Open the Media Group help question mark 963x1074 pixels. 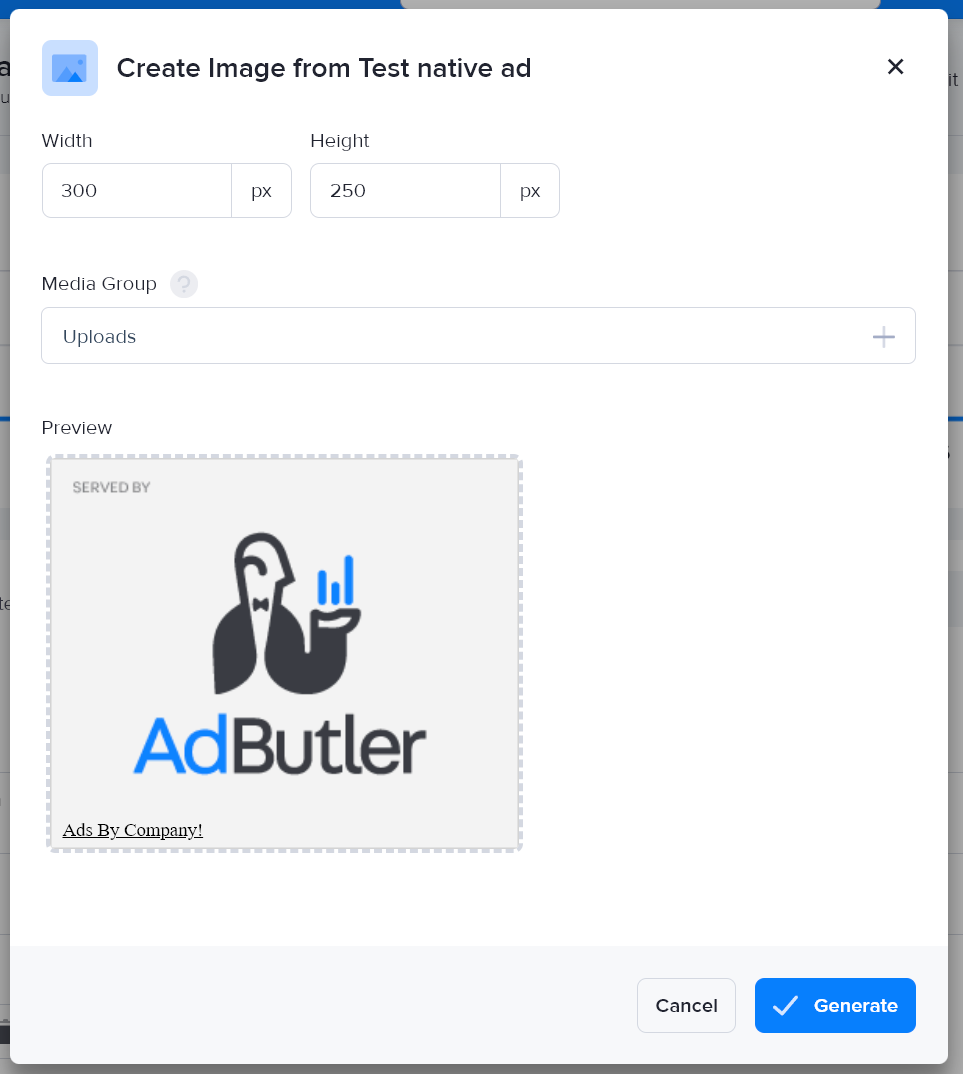[x=184, y=284]
